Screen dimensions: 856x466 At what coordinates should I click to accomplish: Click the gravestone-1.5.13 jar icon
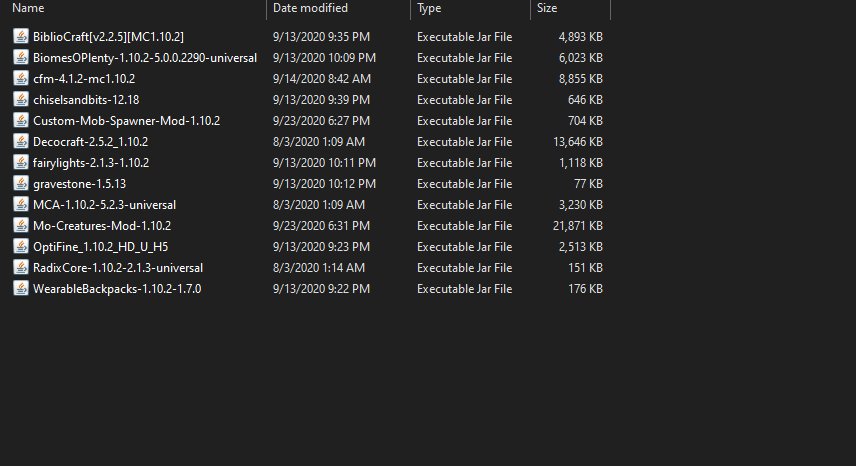[21, 183]
